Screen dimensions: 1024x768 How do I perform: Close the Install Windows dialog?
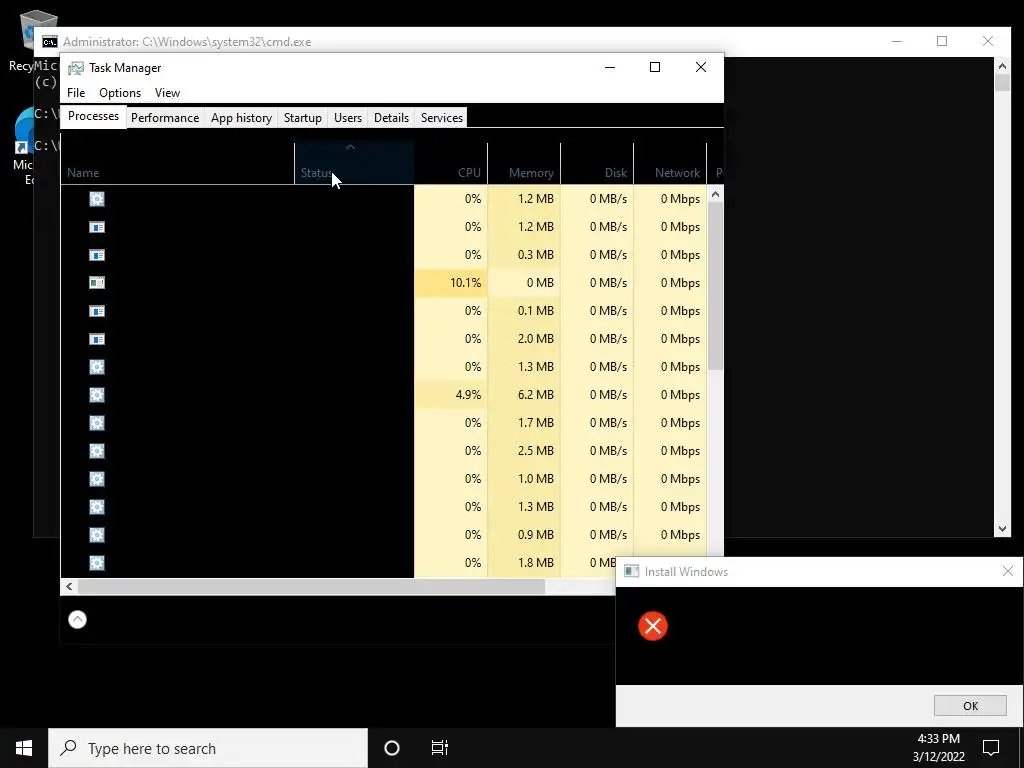pyautogui.click(x=1008, y=571)
